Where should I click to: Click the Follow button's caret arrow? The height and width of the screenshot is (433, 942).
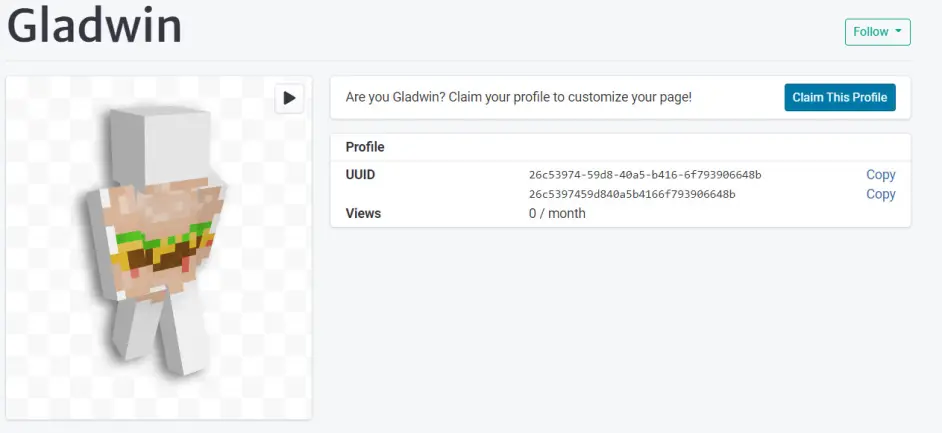pyautogui.click(x=898, y=32)
